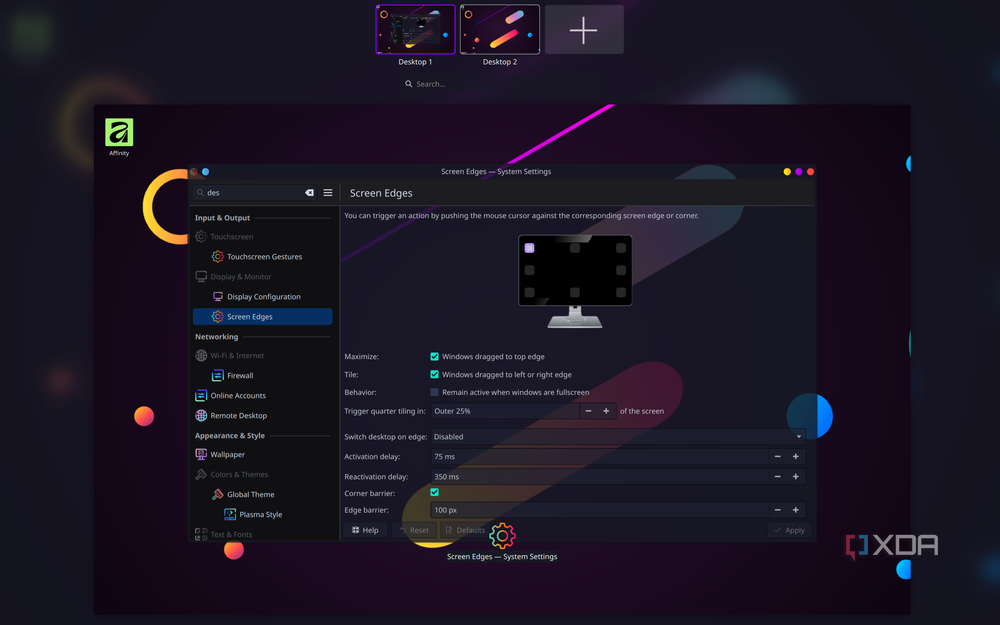
Task: Click the bottom-right corner trigger on monitor preview
Action: [621, 293]
